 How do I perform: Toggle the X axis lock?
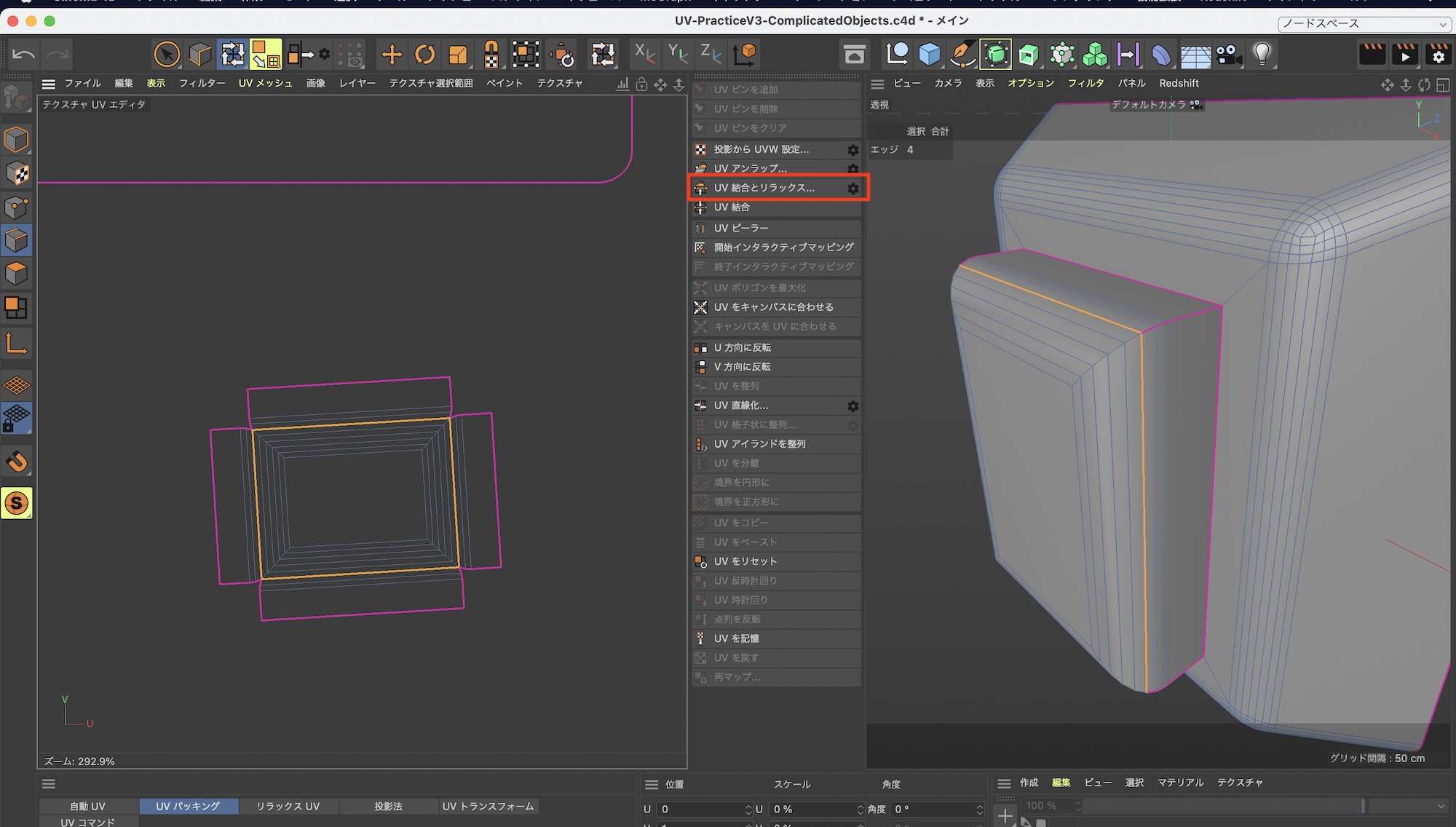click(x=644, y=54)
